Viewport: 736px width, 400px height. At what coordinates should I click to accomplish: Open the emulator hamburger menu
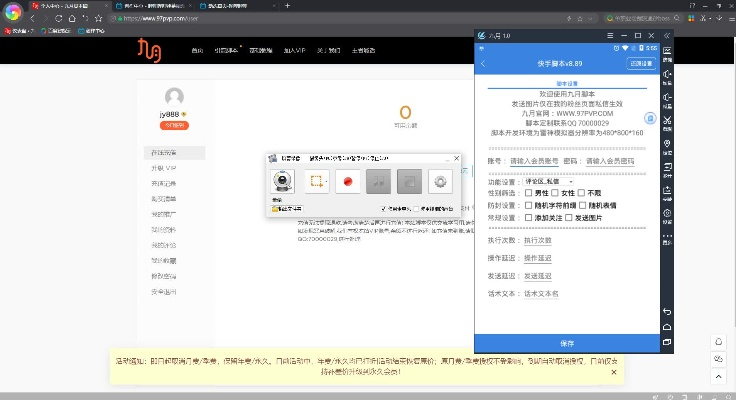tap(610, 35)
